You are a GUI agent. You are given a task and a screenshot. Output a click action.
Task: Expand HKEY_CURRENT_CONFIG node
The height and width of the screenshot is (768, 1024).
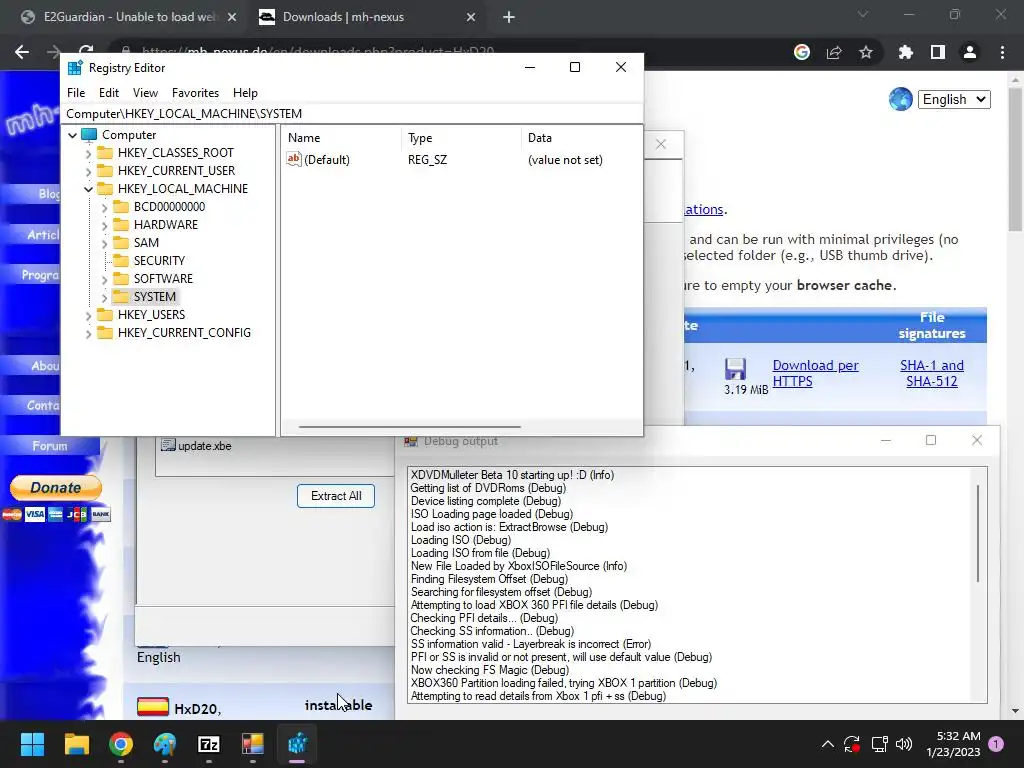click(x=88, y=334)
